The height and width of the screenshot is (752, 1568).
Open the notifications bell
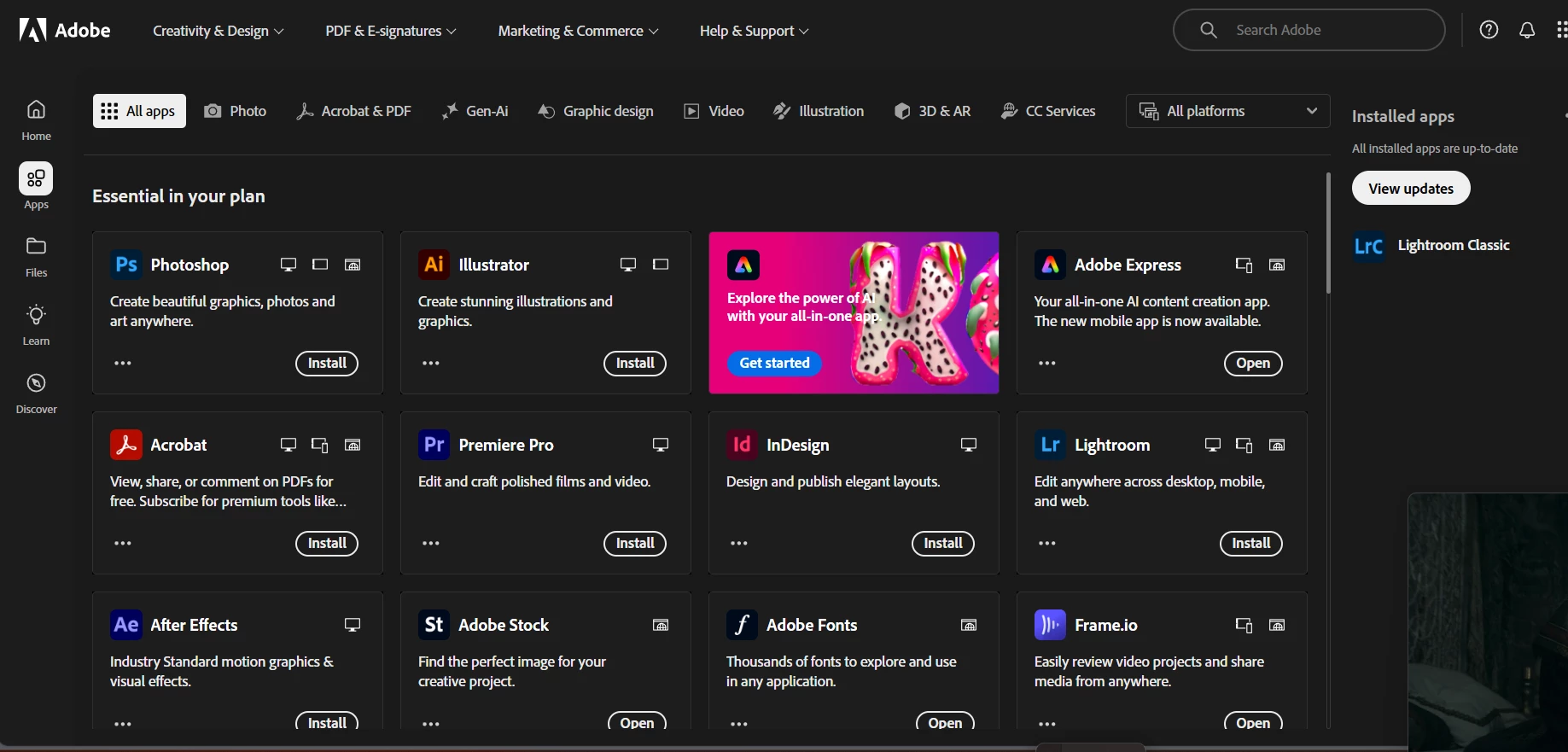point(1527,30)
